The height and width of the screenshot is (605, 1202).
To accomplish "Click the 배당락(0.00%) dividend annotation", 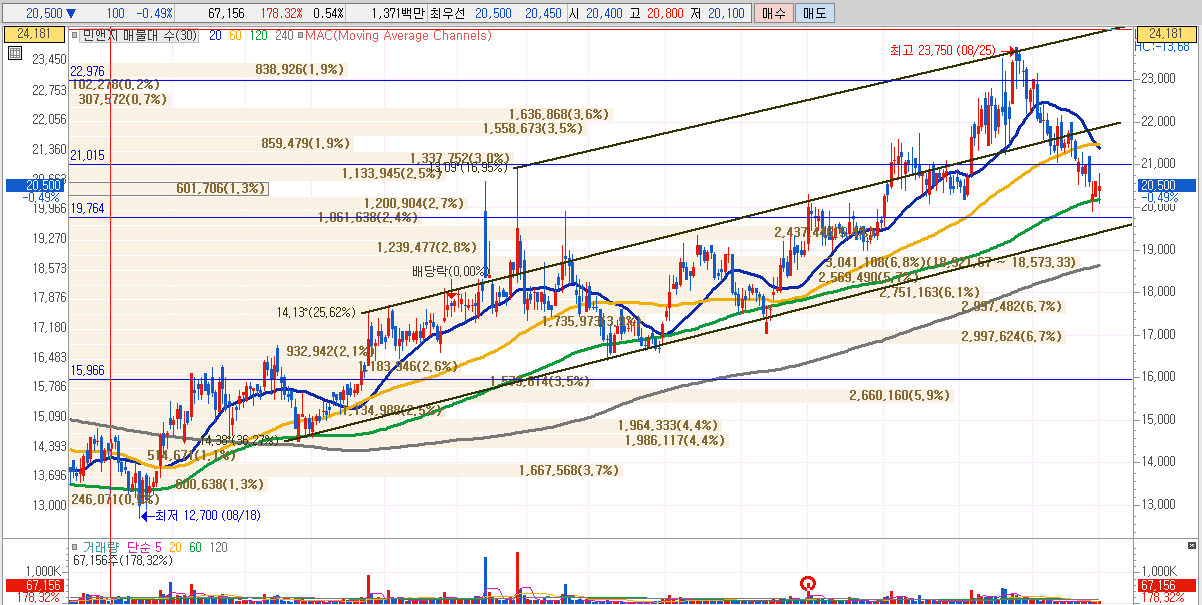I will click(450, 271).
